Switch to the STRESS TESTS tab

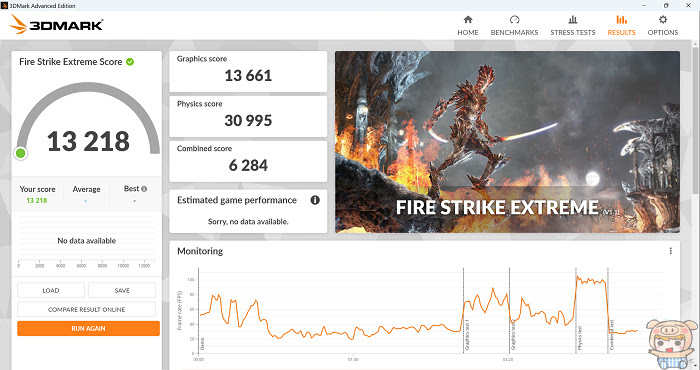[x=573, y=33]
